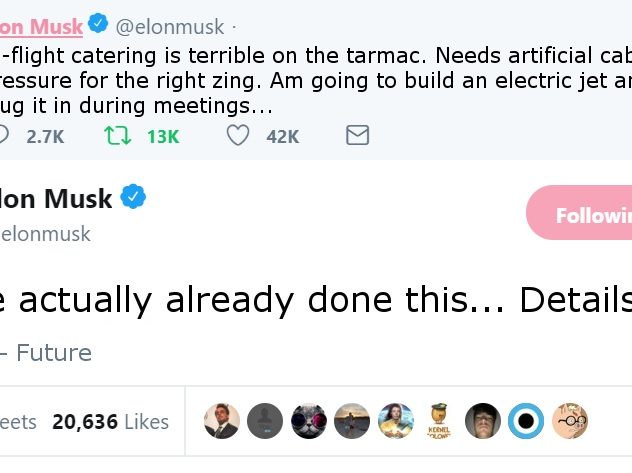Click the Future source label
Image resolution: width=632 pixels, height=473 pixels.
[54, 353]
